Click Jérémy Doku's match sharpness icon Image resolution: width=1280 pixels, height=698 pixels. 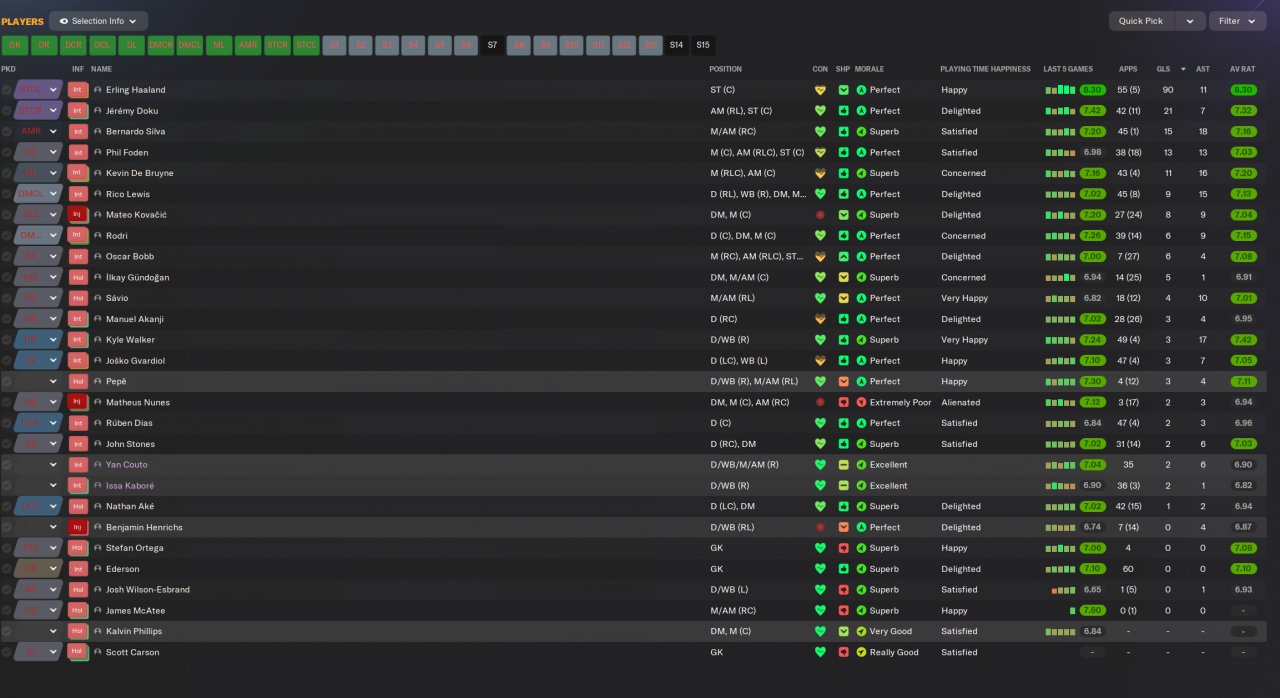click(x=843, y=111)
